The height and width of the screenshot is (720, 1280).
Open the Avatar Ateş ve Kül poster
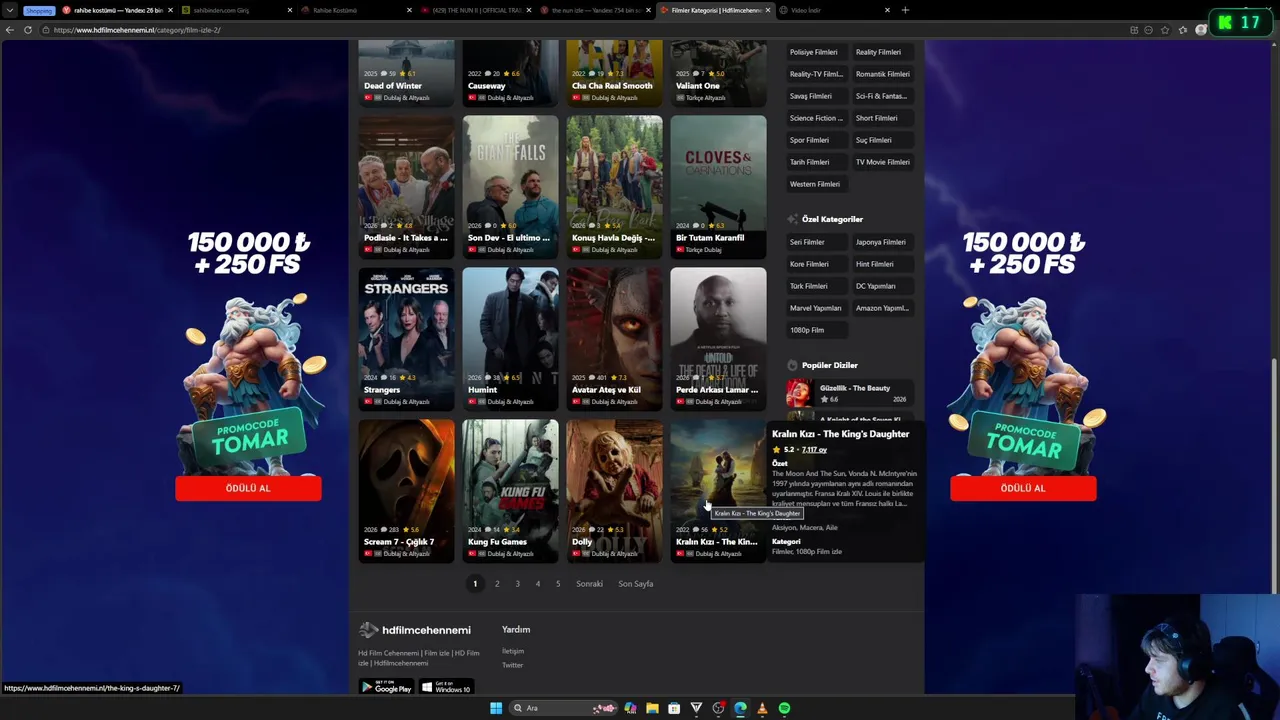[614, 338]
